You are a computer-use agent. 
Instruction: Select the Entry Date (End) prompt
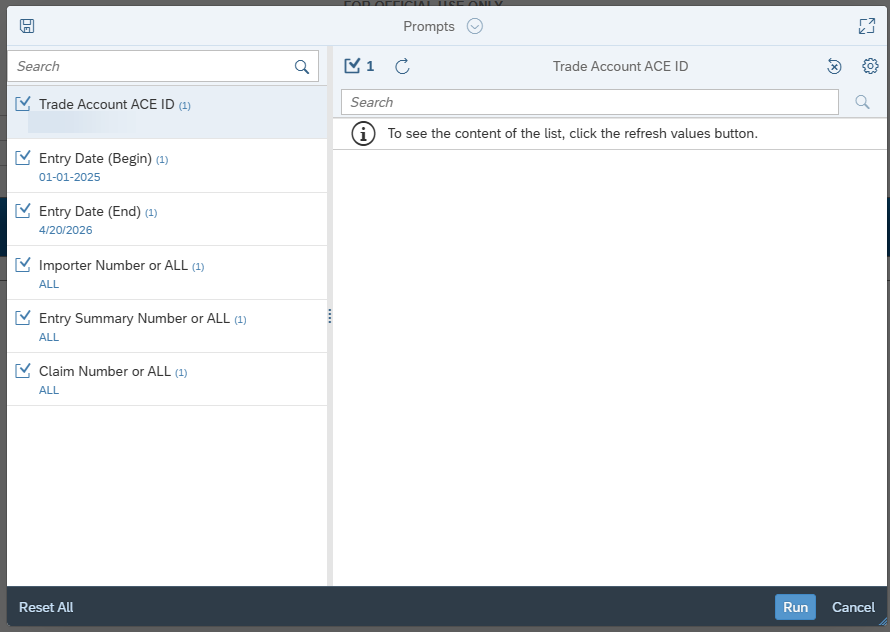[x=98, y=212]
